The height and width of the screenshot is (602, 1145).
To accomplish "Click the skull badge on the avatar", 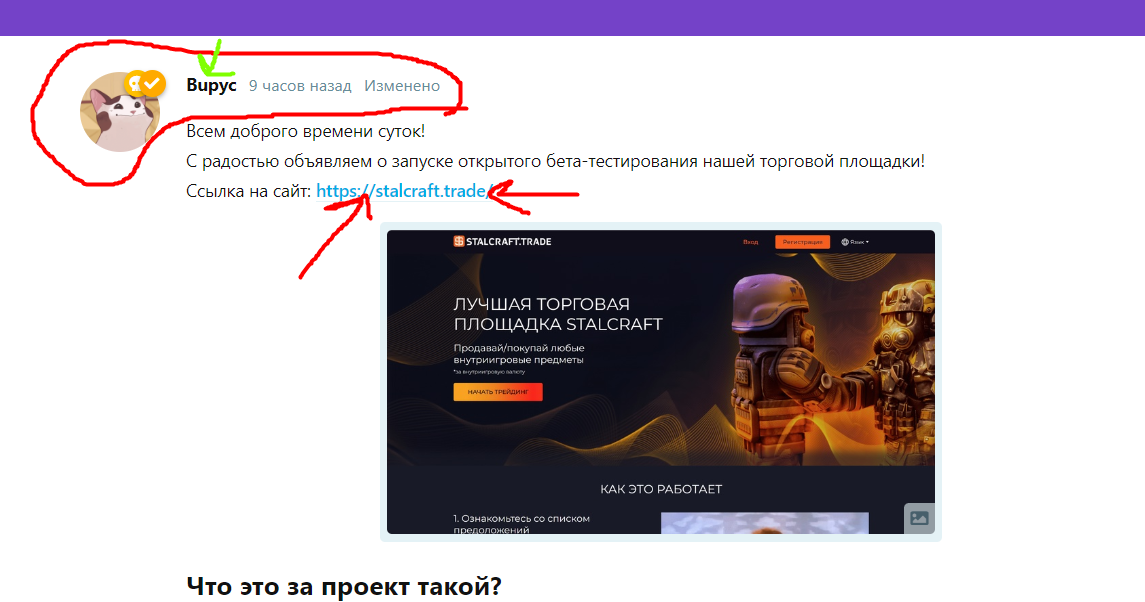I will [x=134, y=84].
